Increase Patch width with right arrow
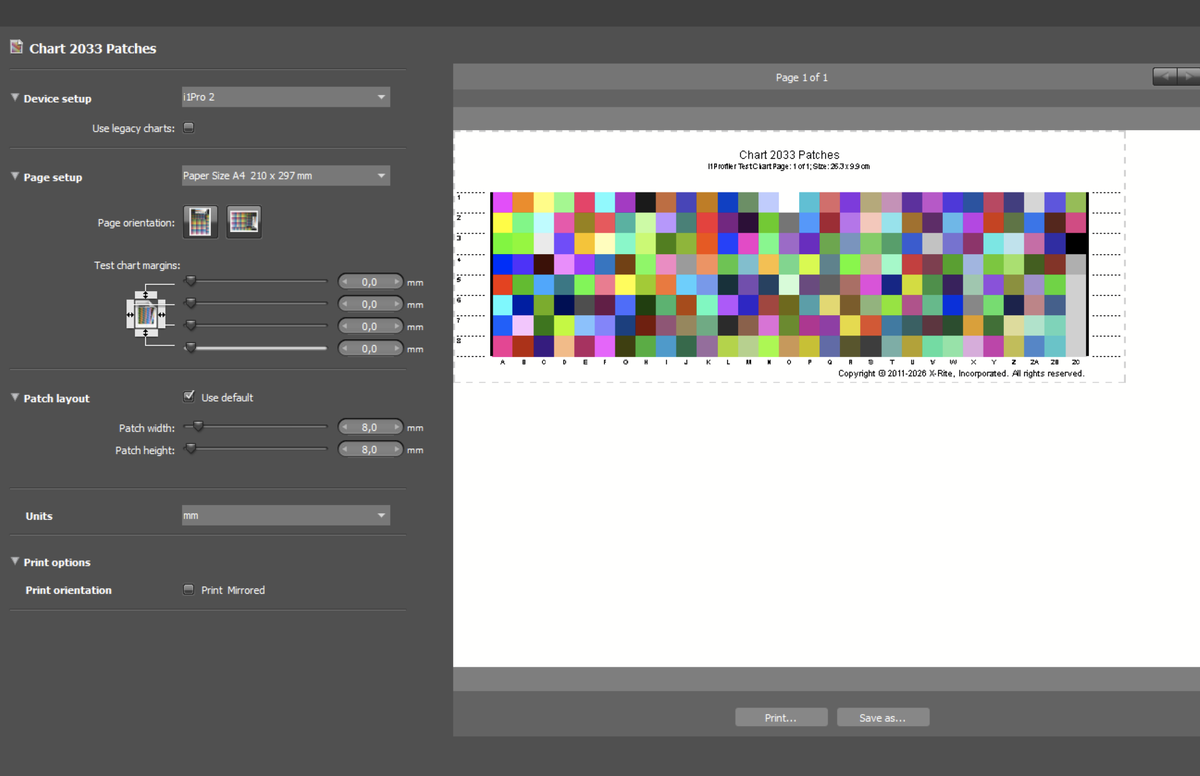Image resolution: width=1200 pixels, height=776 pixels. coord(397,427)
